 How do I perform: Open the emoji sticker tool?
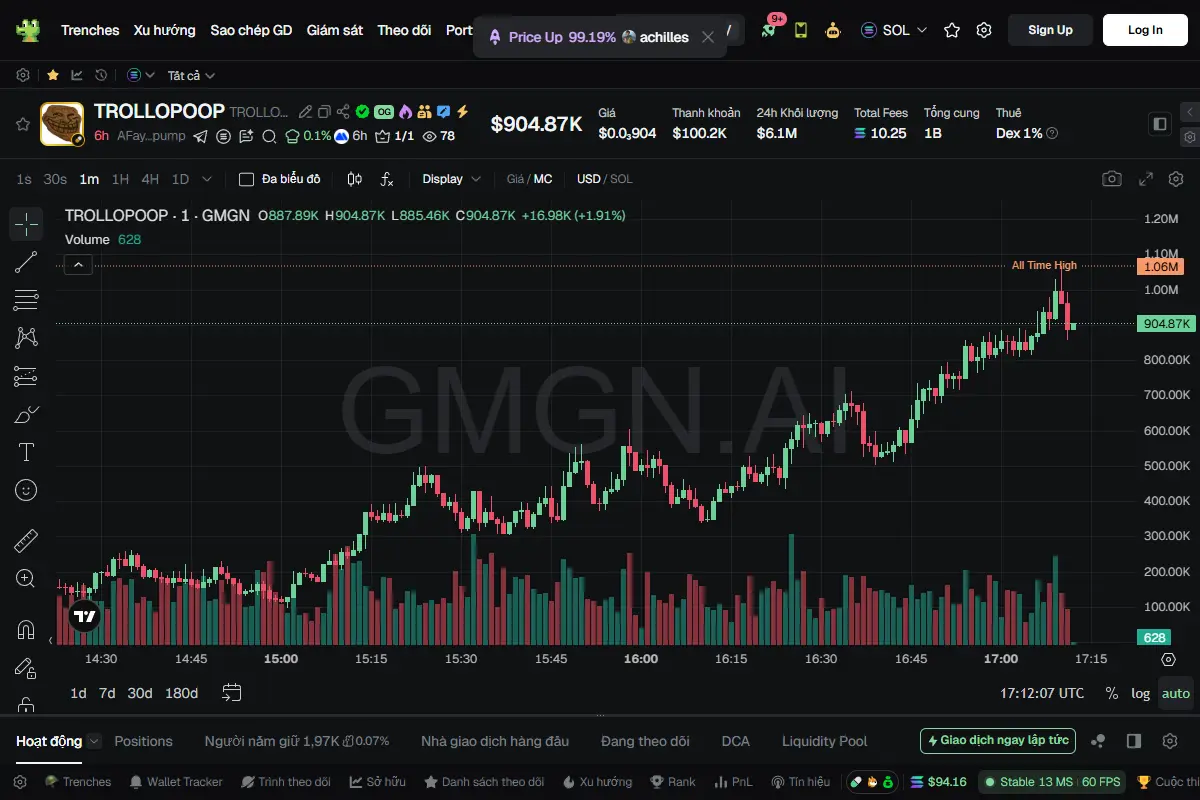click(x=26, y=490)
